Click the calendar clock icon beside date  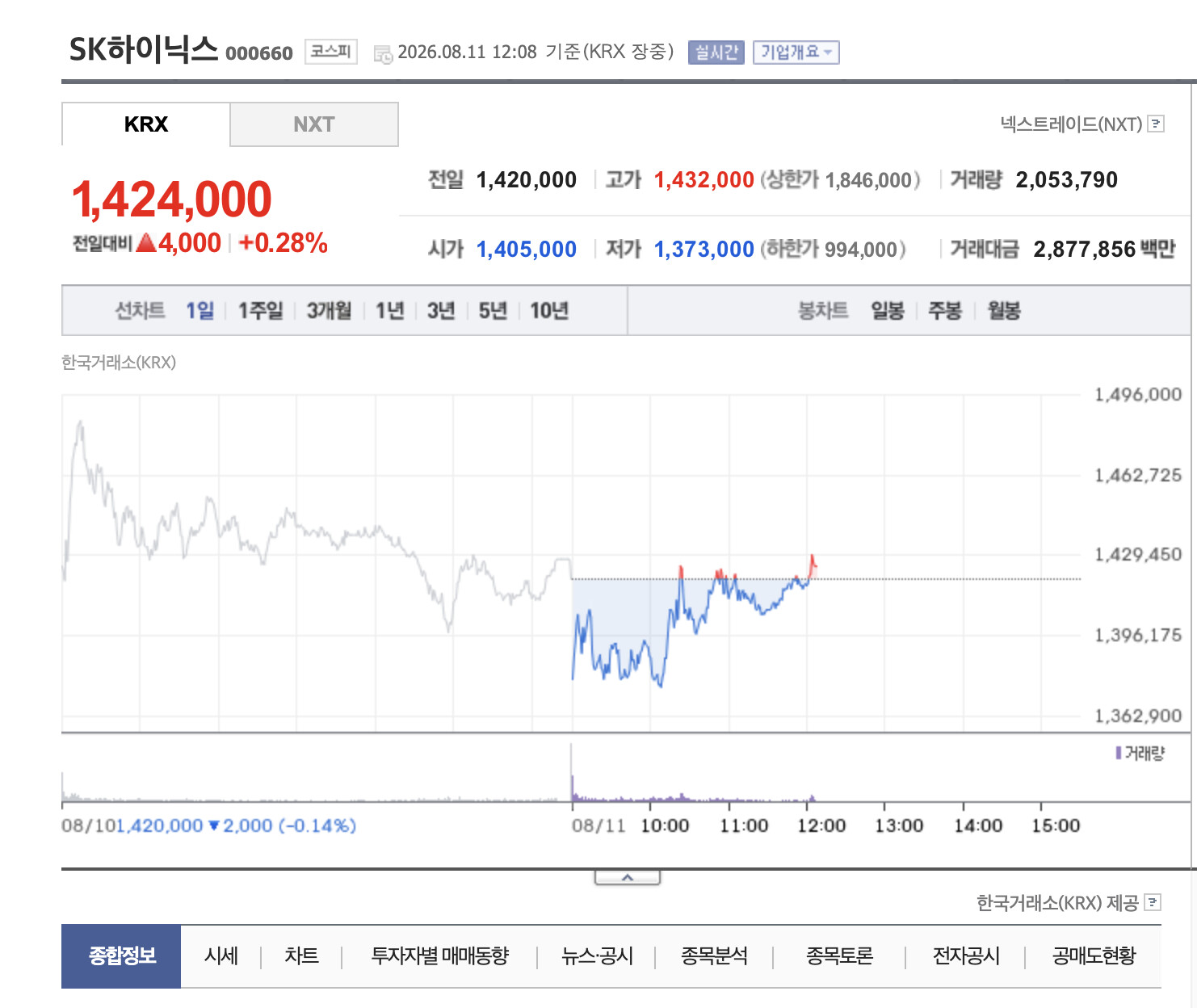pyautogui.click(x=383, y=54)
